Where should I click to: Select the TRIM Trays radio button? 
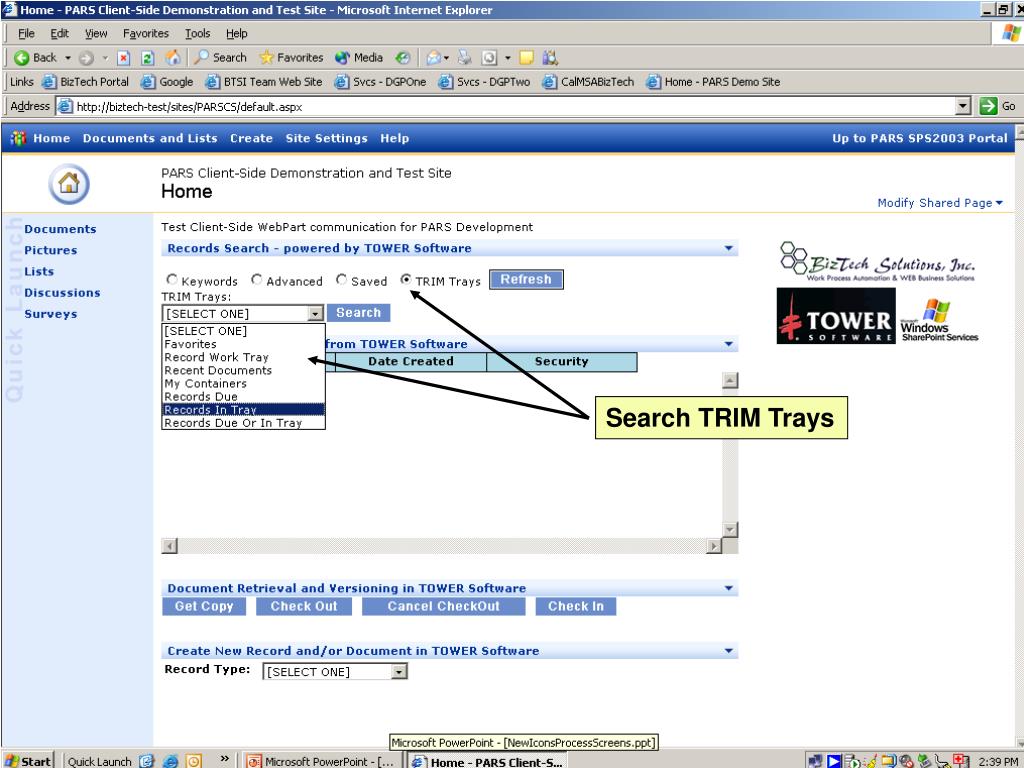point(406,280)
